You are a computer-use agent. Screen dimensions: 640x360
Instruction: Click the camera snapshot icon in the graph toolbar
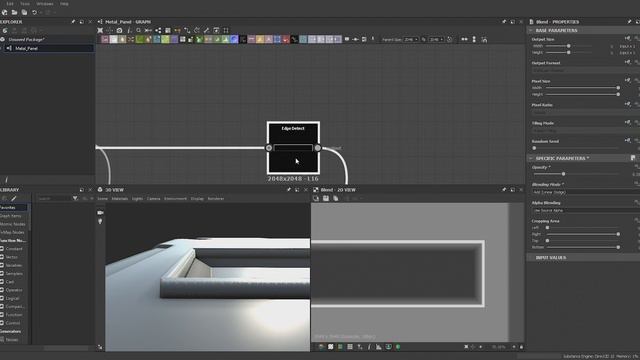click(x=119, y=30)
